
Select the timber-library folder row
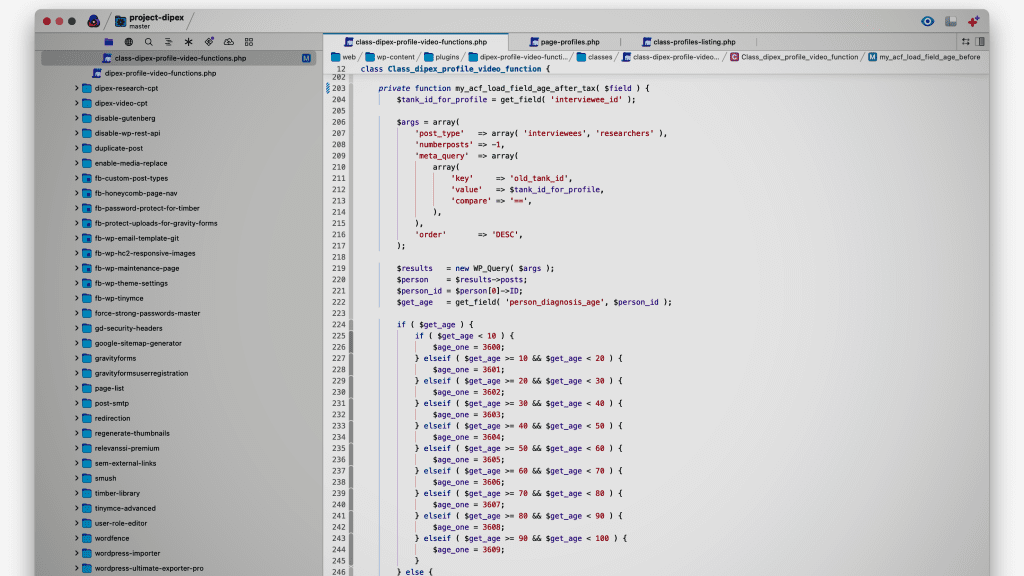[178, 494]
